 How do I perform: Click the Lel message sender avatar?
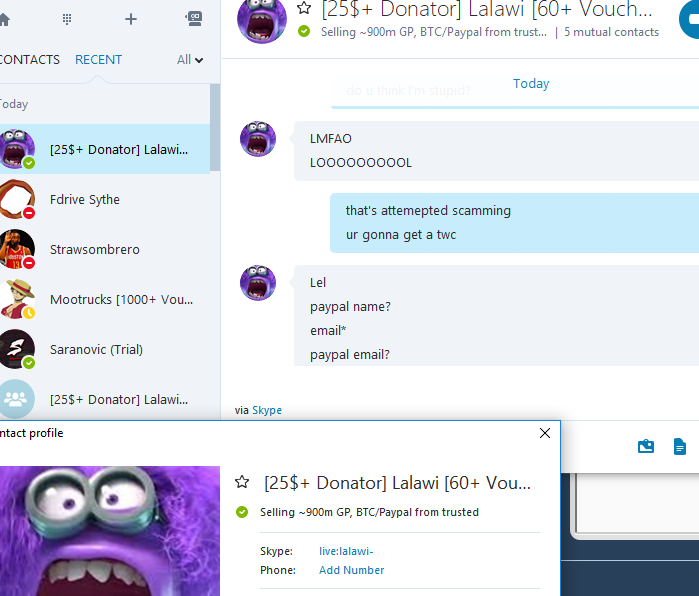pyautogui.click(x=258, y=283)
